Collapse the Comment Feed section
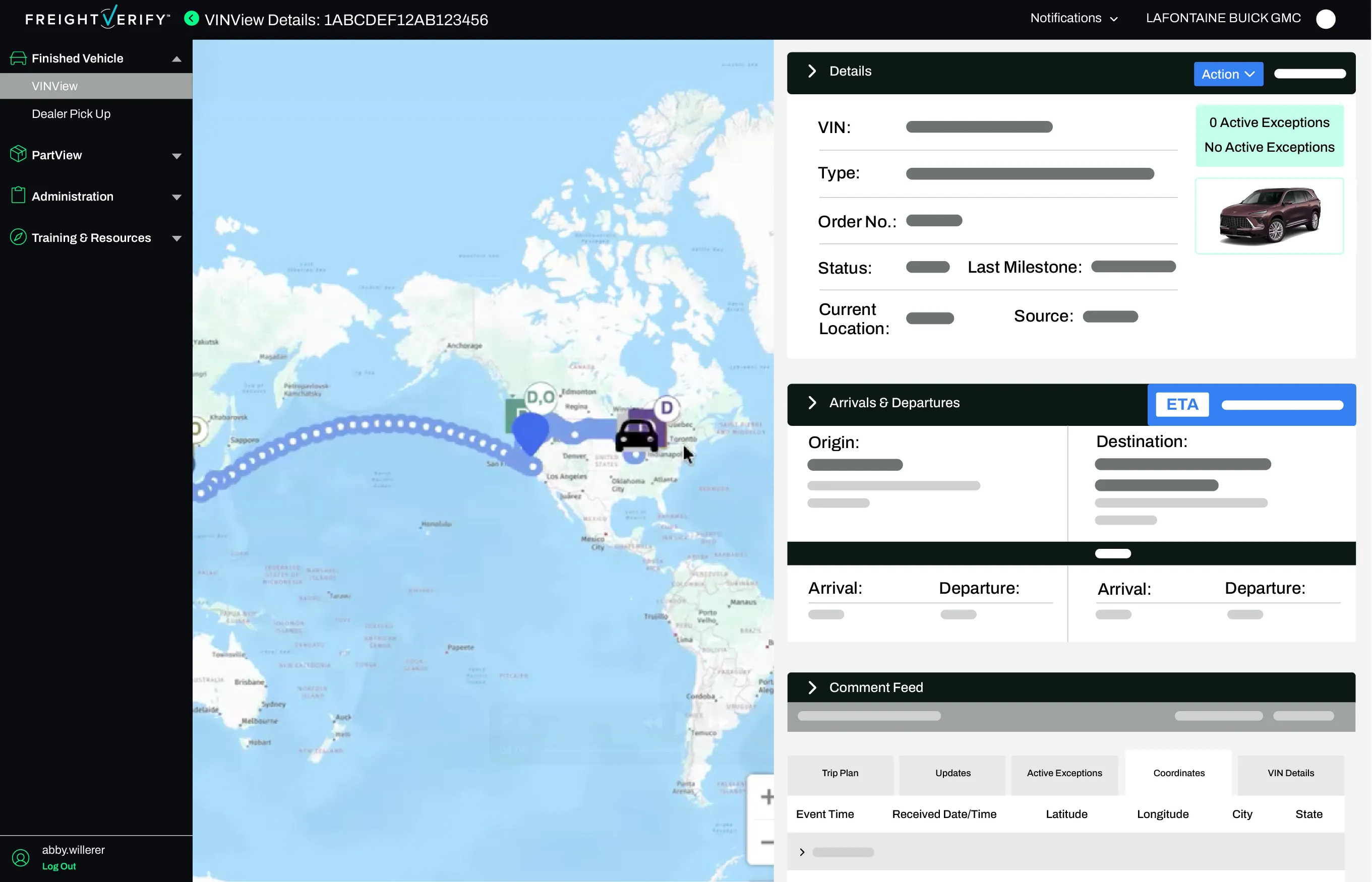The width and height of the screenshot is (1372, 882). click(x=812, y=687)
